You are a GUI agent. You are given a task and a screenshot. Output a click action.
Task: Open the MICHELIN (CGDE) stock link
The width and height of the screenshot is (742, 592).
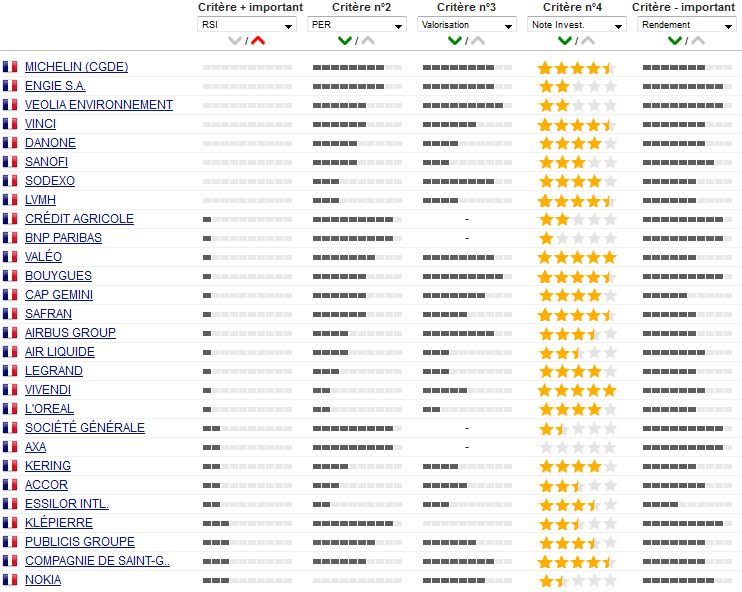tap(77, 67)
